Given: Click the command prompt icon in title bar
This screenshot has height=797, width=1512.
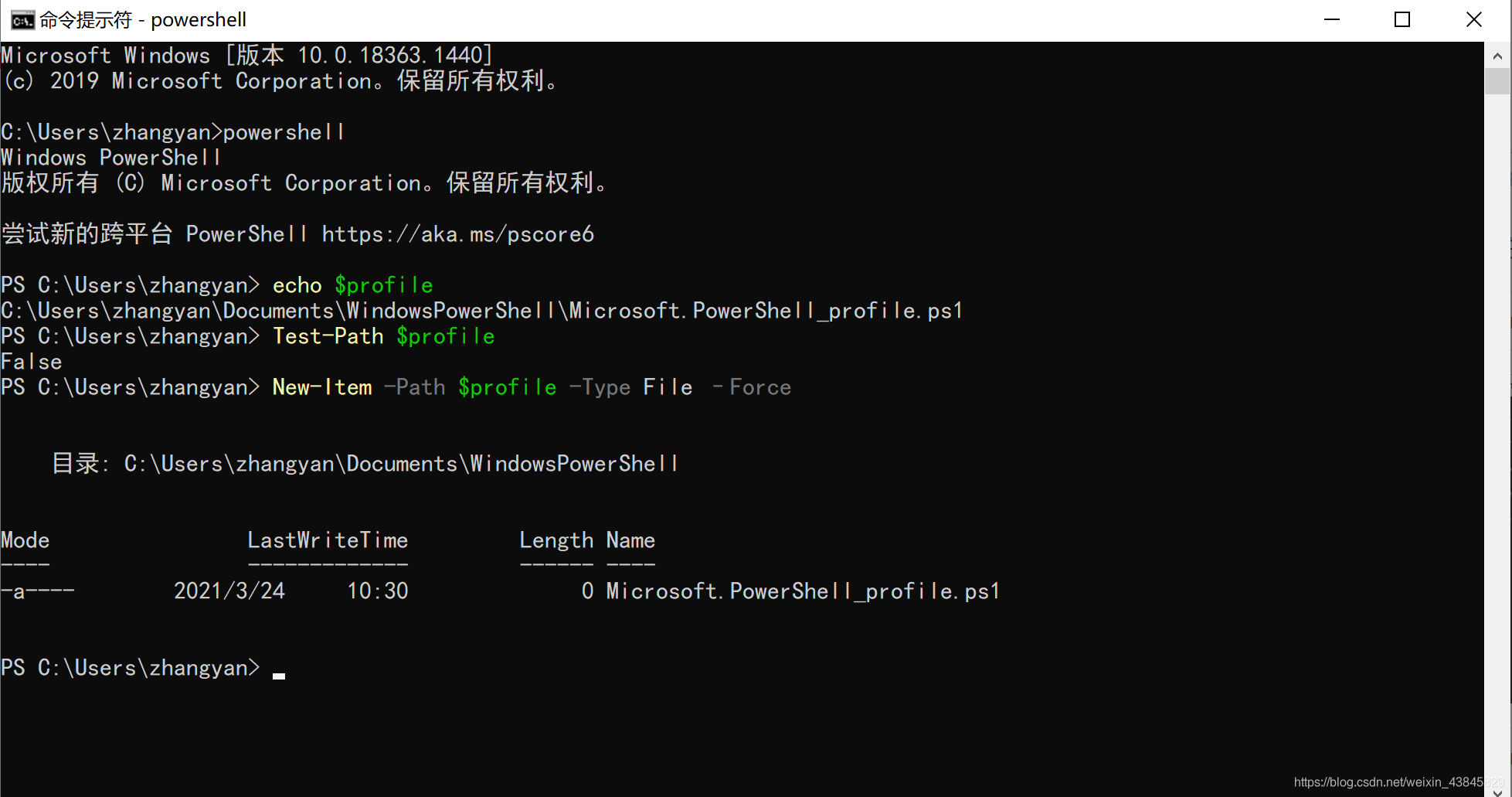Looking at the screenshot, I should tap(22, 19).
